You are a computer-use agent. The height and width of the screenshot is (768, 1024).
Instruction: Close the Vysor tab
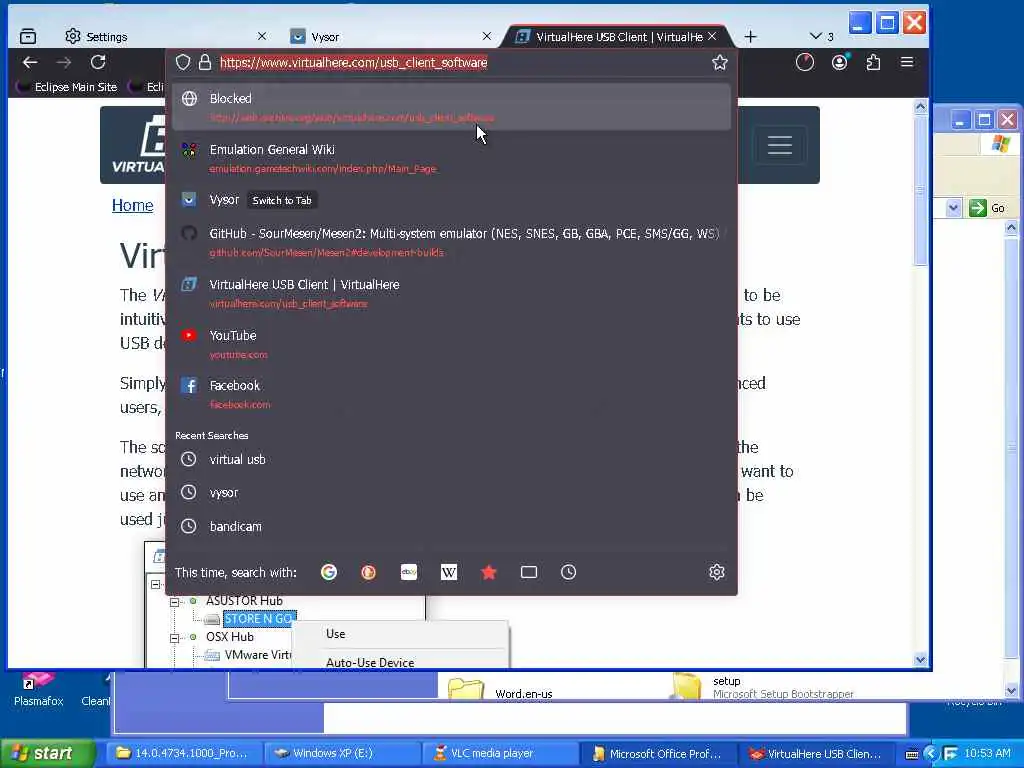pyautogui.click(x=487, y=37)
